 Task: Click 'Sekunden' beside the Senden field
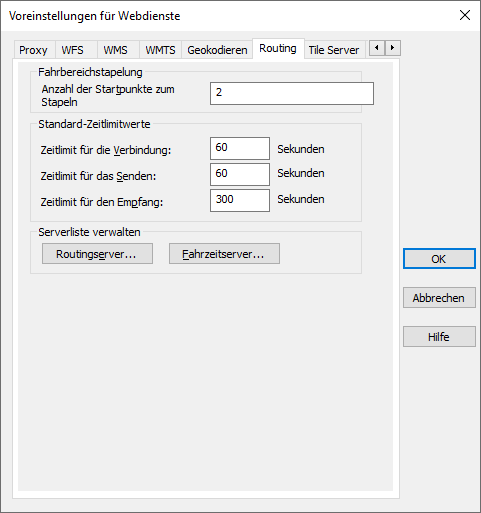(x=301, y=173)
